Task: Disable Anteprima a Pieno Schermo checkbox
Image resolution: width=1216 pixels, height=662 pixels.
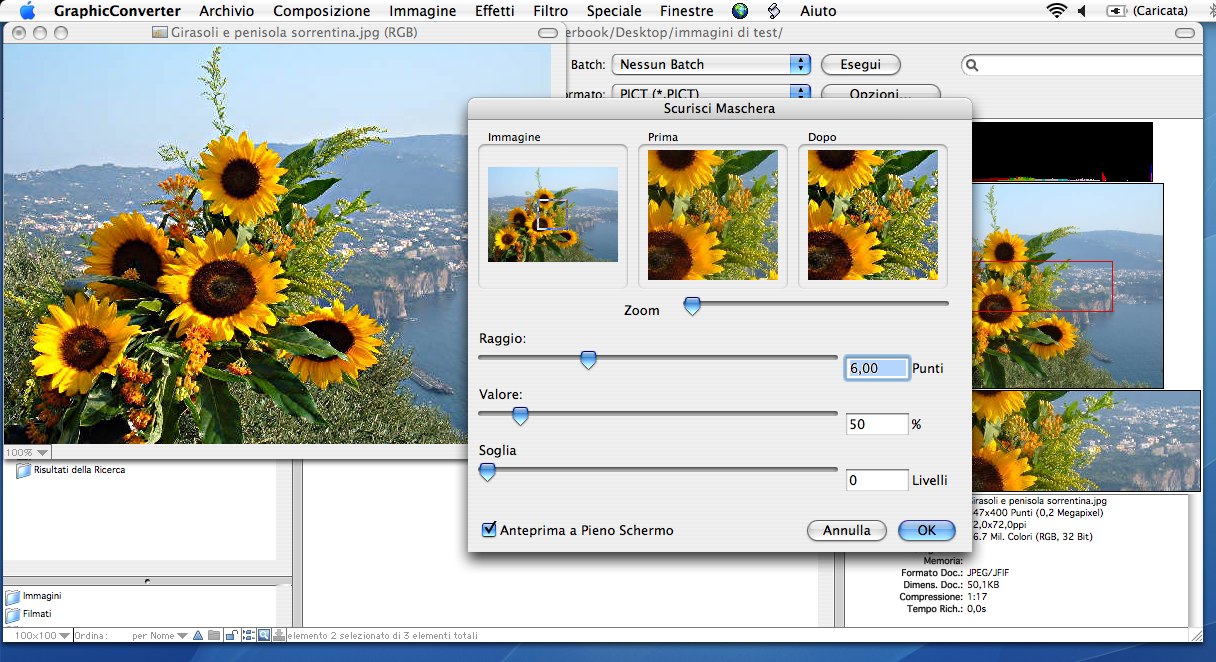Action: pyautogui.click(x=489, y=530)
